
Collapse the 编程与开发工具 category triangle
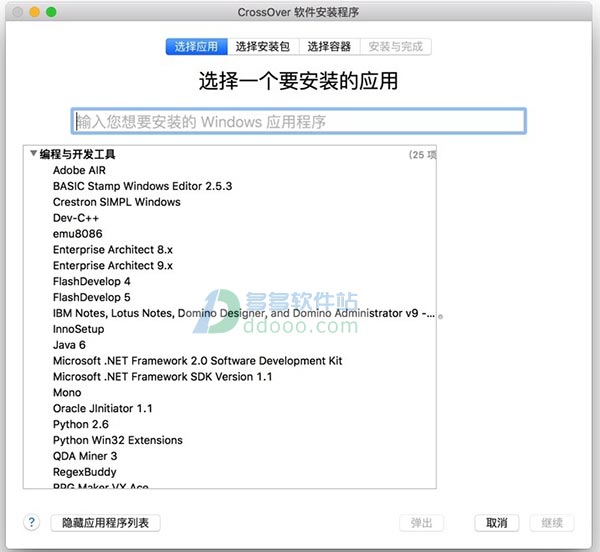coord(33,154)
